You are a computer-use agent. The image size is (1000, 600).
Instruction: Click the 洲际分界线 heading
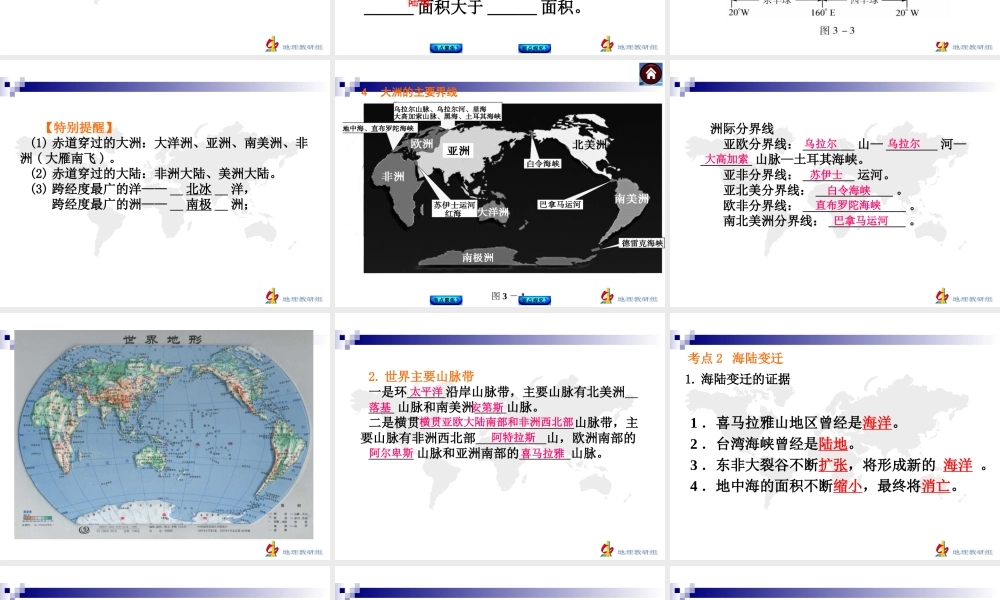point(742,129)
